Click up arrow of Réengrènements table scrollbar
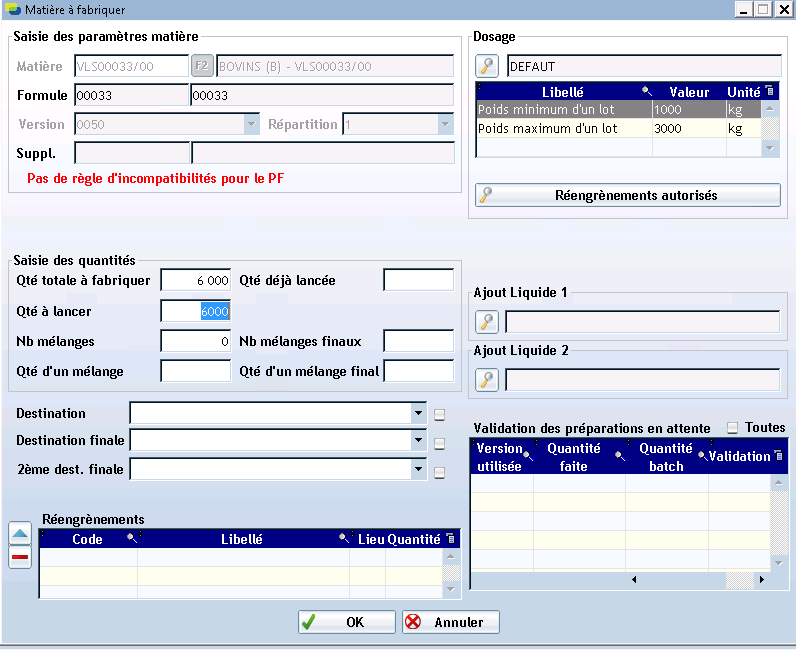 [451, 557]
